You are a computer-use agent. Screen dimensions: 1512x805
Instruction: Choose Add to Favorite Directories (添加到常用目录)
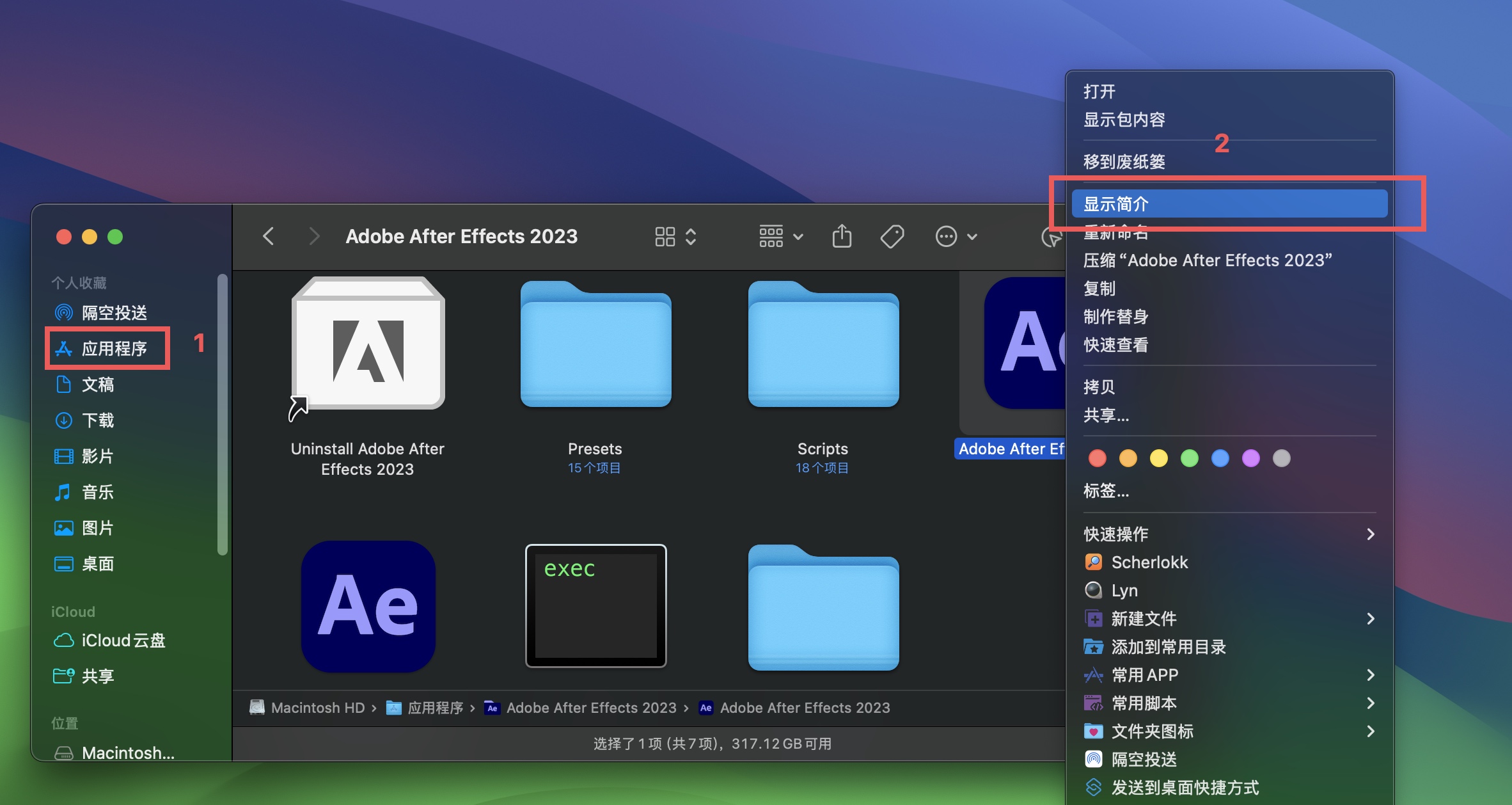(x=1229, y=647)
